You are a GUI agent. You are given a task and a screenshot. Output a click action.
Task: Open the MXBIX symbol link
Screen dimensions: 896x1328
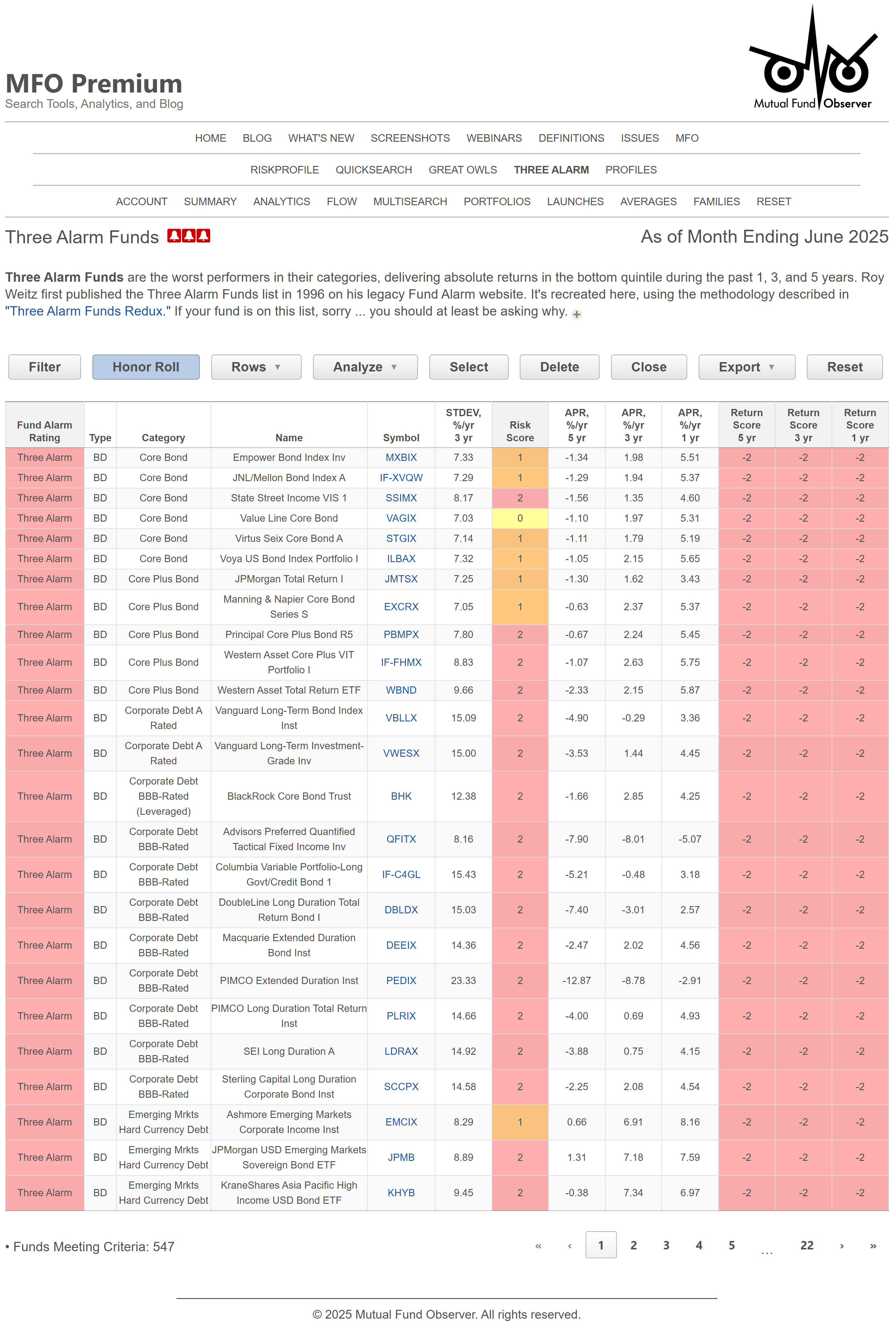point(401,458)
